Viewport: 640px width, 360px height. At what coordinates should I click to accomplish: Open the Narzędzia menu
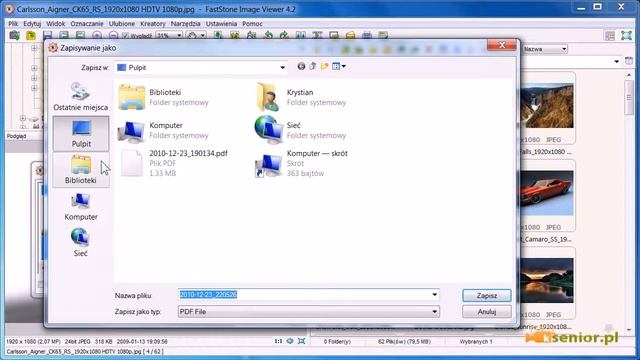coord(186,24)
